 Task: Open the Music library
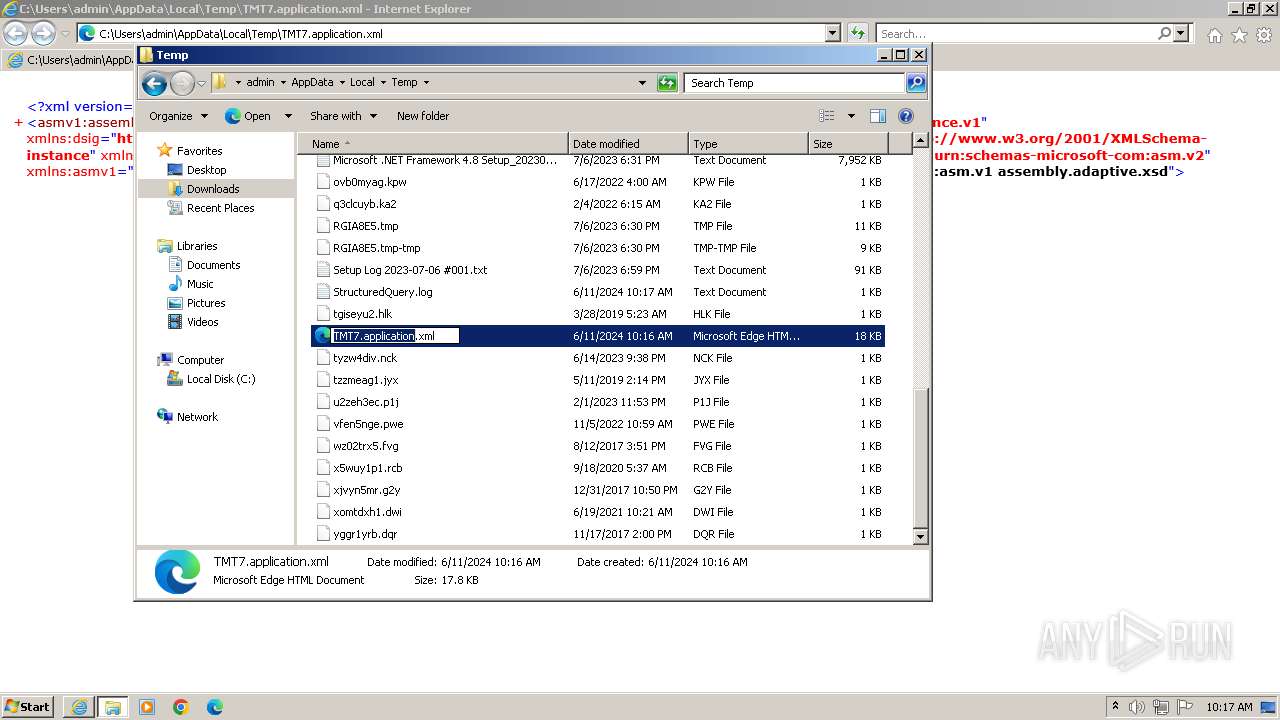pyautogui.click(x=200, y=284)
